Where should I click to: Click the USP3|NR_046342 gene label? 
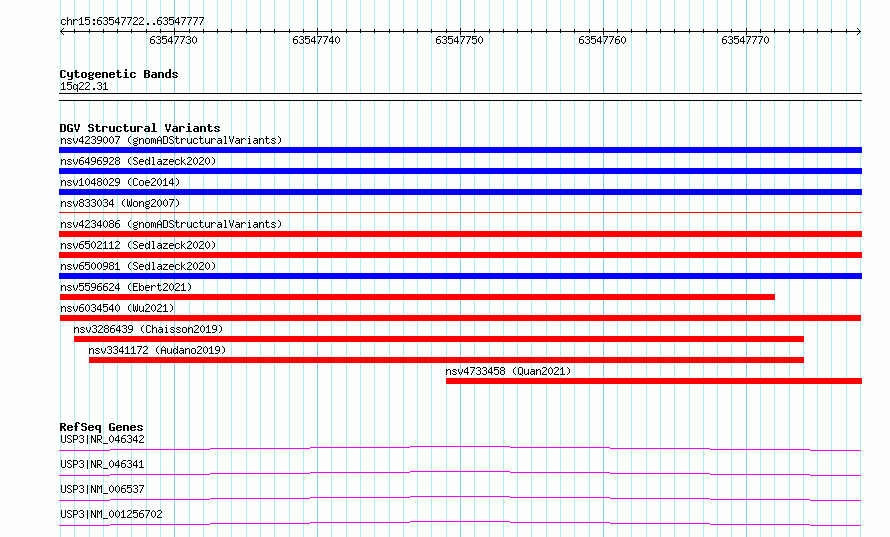[102, 439]
